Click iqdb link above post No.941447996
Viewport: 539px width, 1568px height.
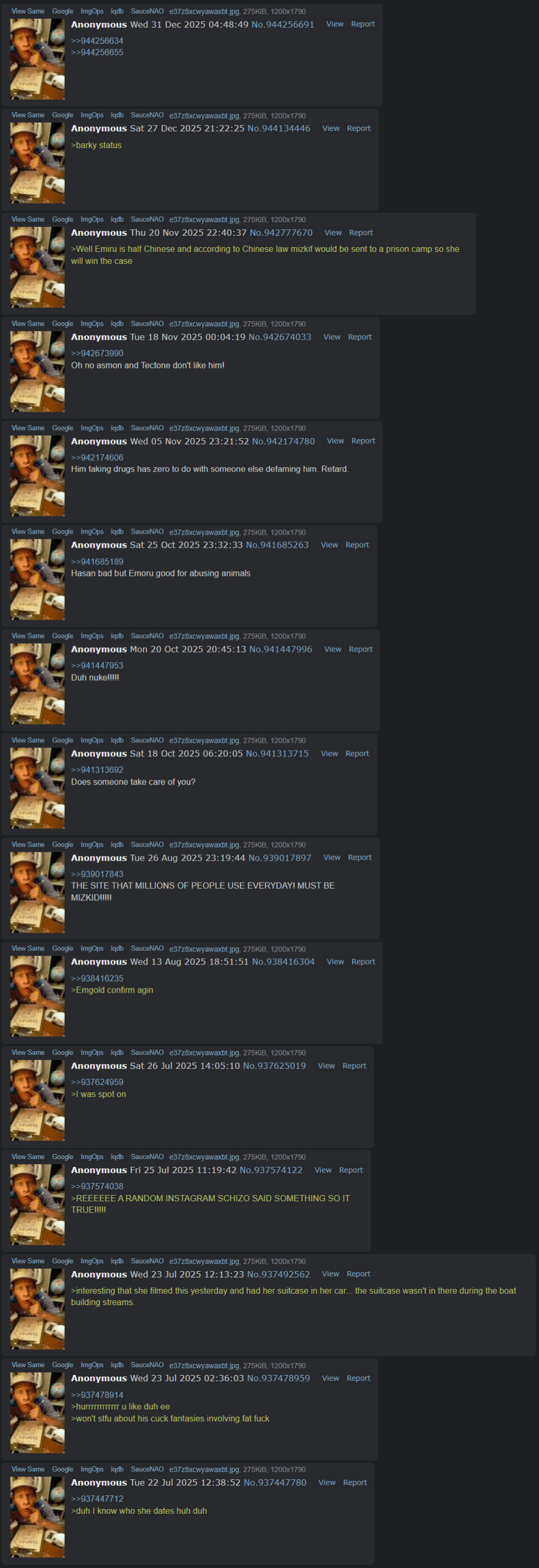coord(117,636)
